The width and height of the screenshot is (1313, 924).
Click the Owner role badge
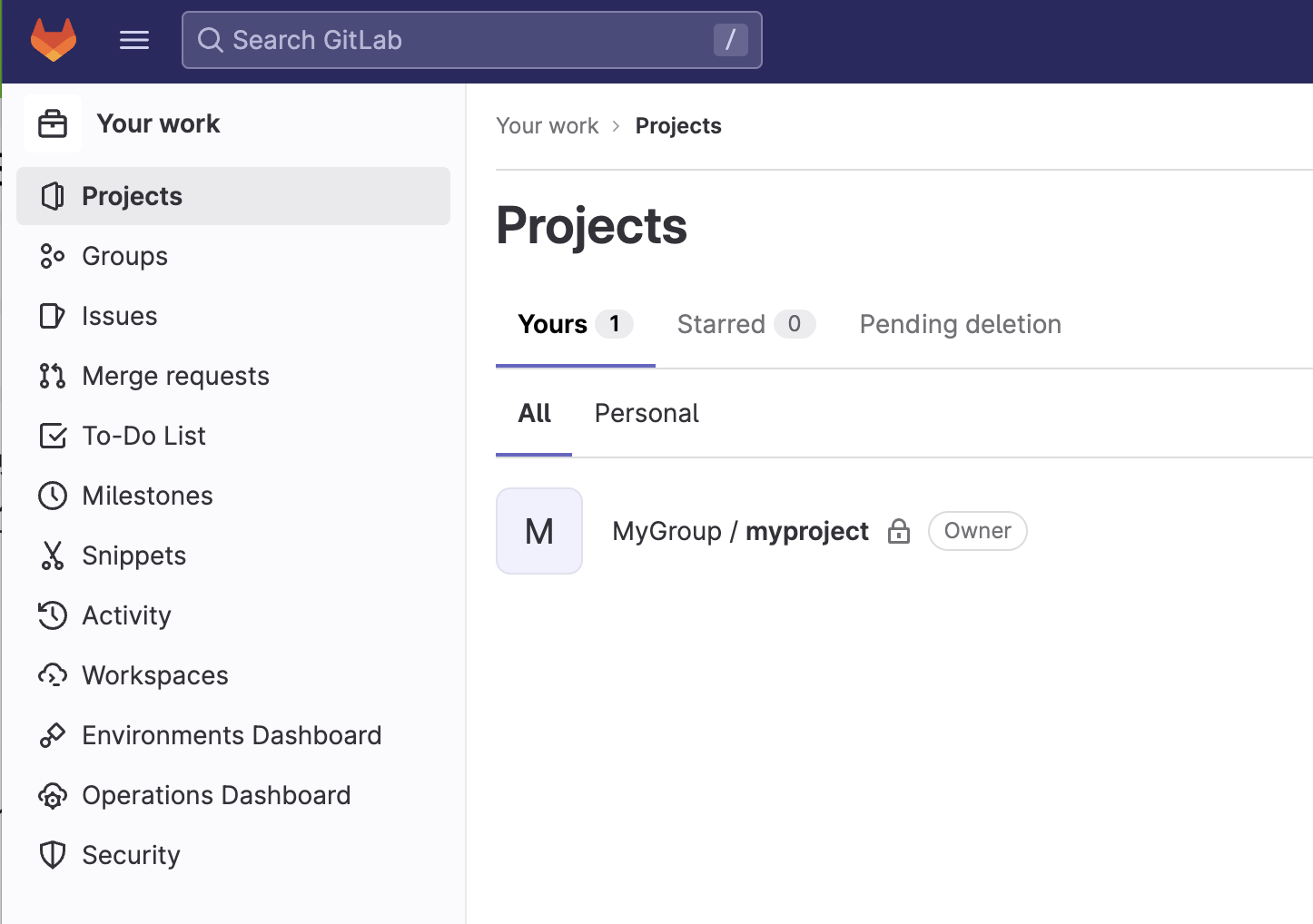(977, 531)
